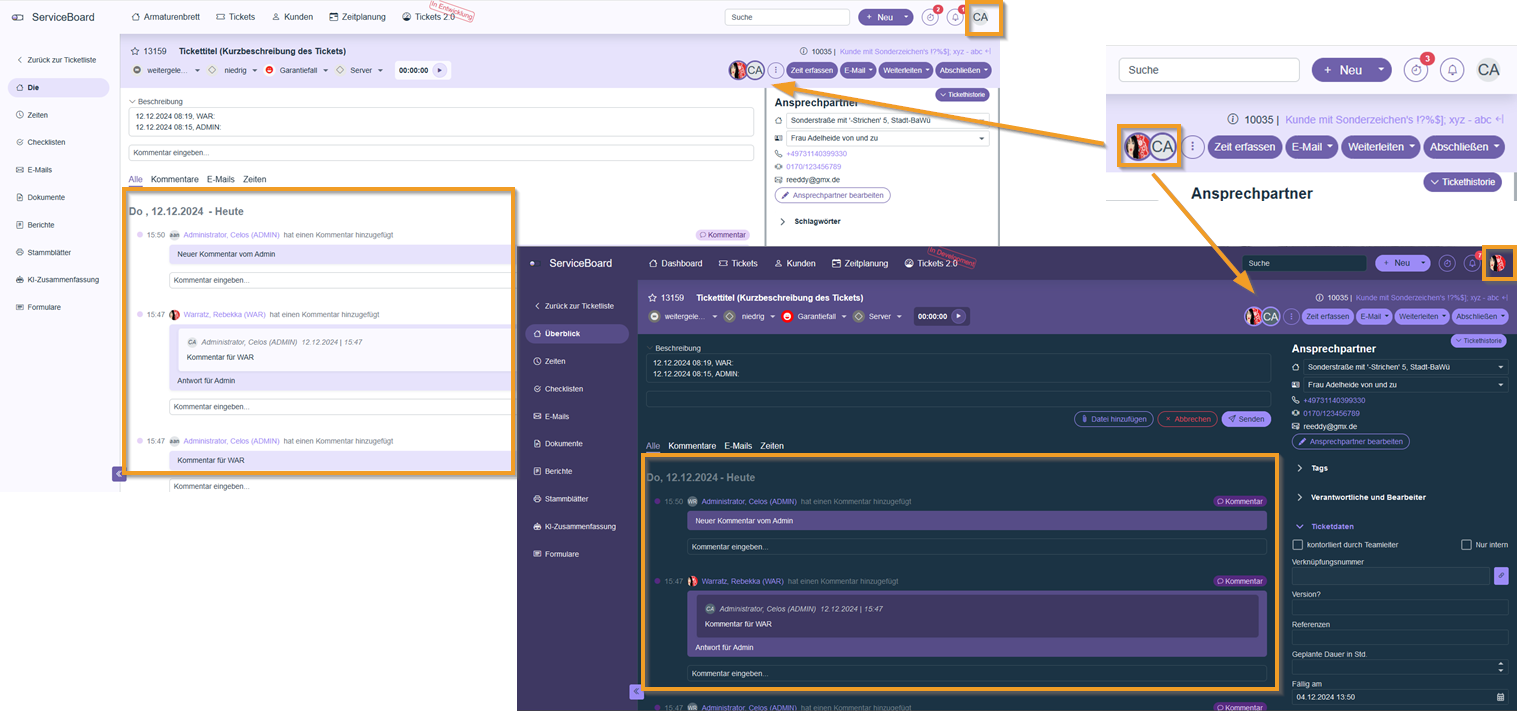Open the calendar picker in Fällig am field
The image size is (1517, 711).
(x=1500, y=697)
